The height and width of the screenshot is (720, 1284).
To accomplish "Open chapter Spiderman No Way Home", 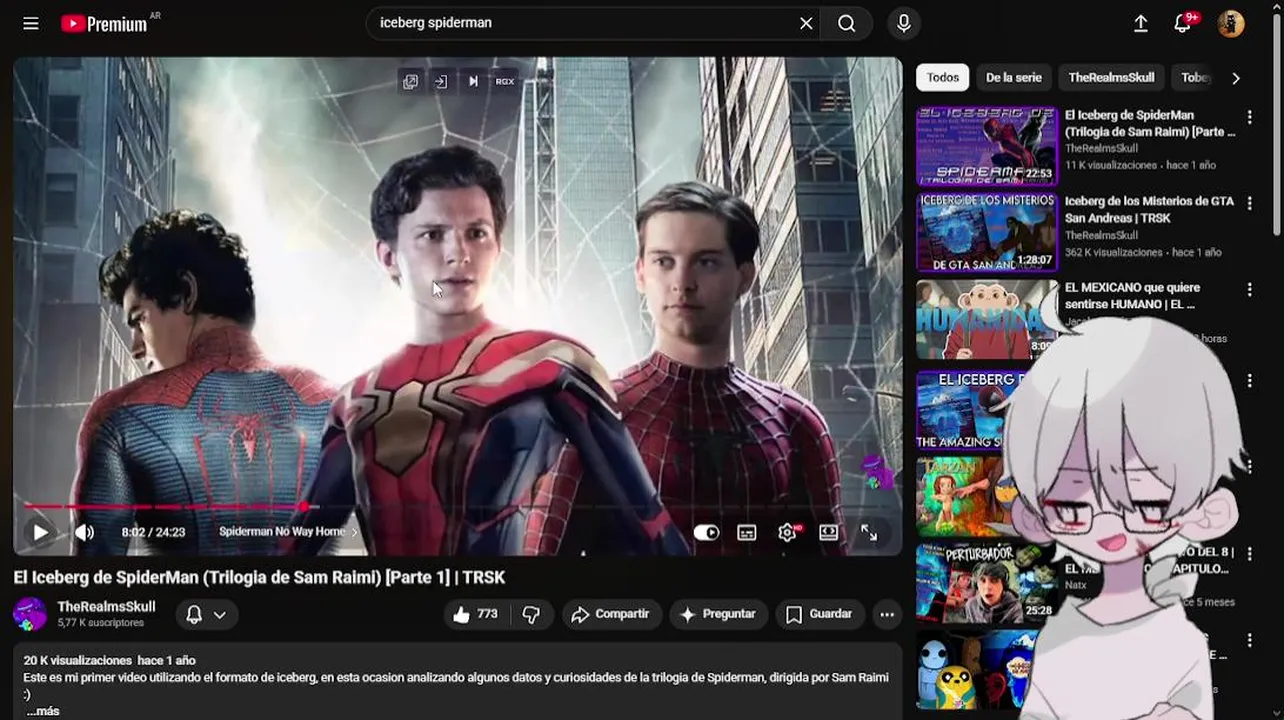I will point(288,532).
